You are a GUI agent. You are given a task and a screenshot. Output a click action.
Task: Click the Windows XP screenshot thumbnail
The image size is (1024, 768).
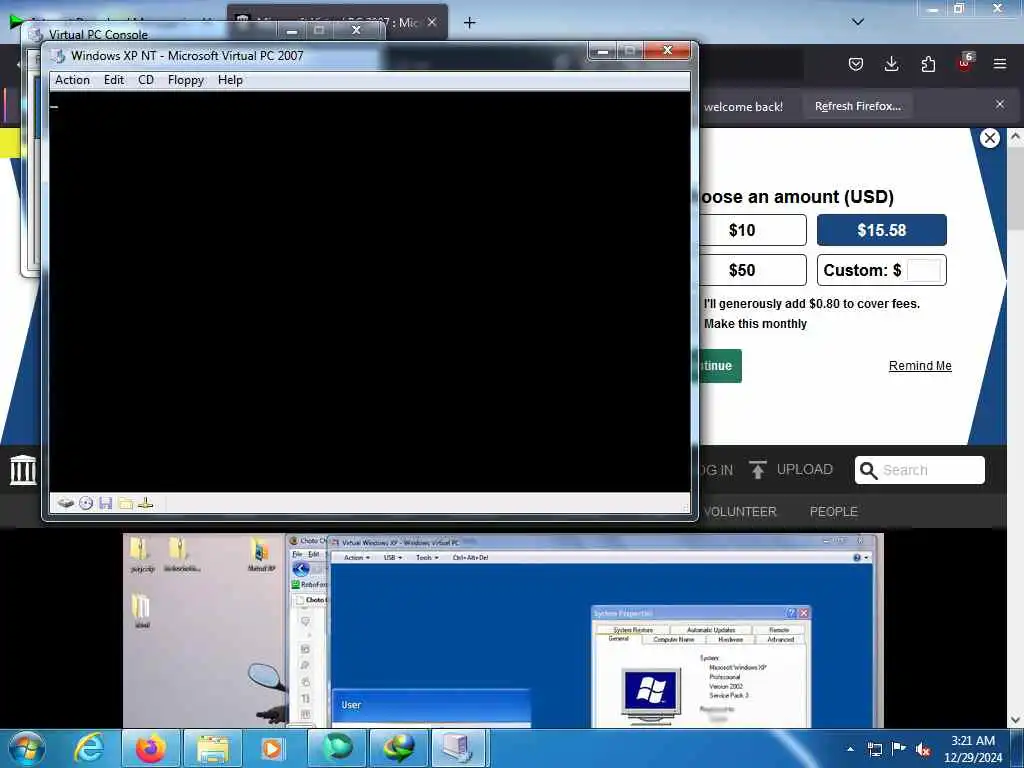503,630
